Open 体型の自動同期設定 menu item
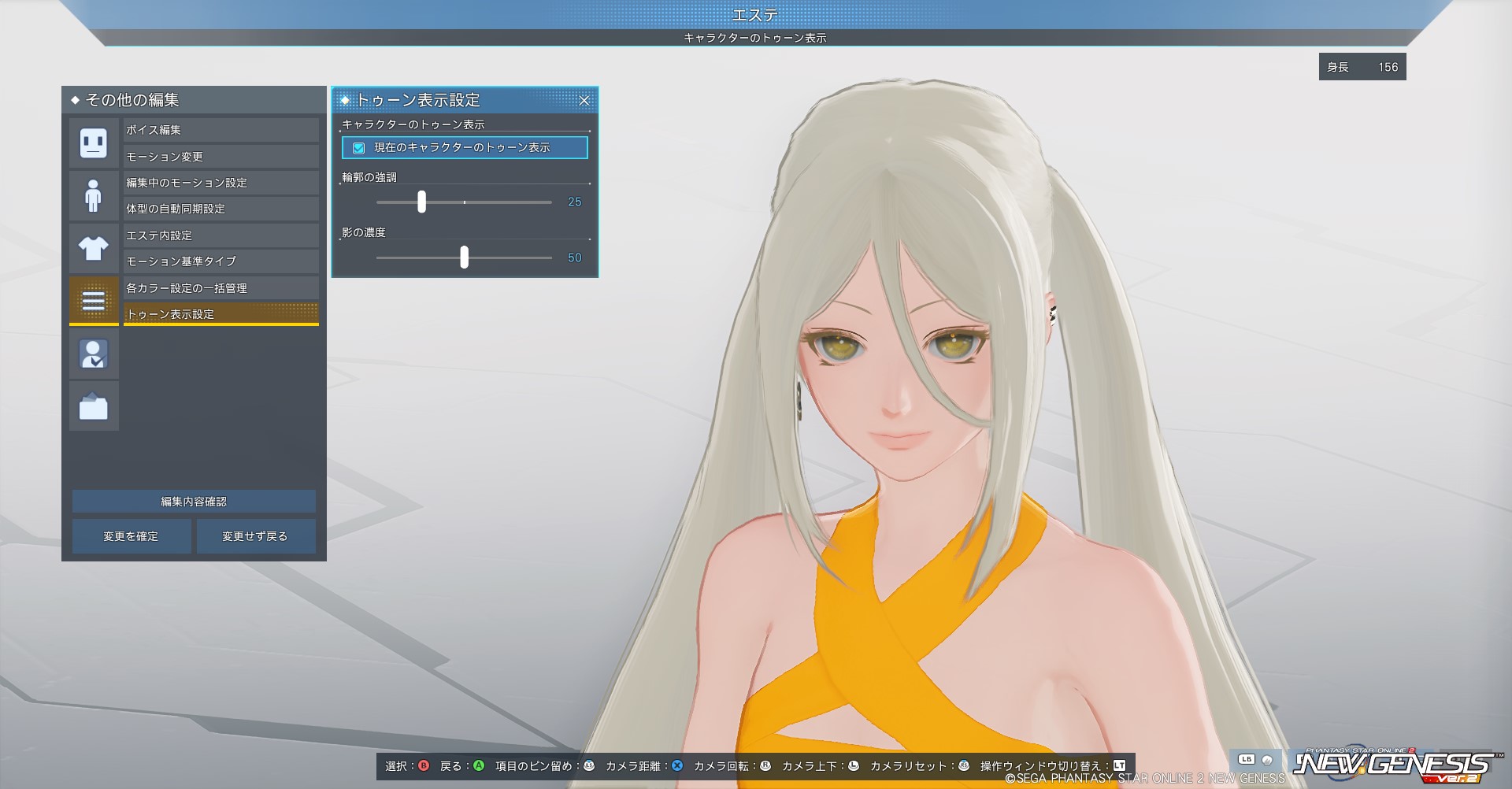This screenshot has height=789, width=1512. 220,209
